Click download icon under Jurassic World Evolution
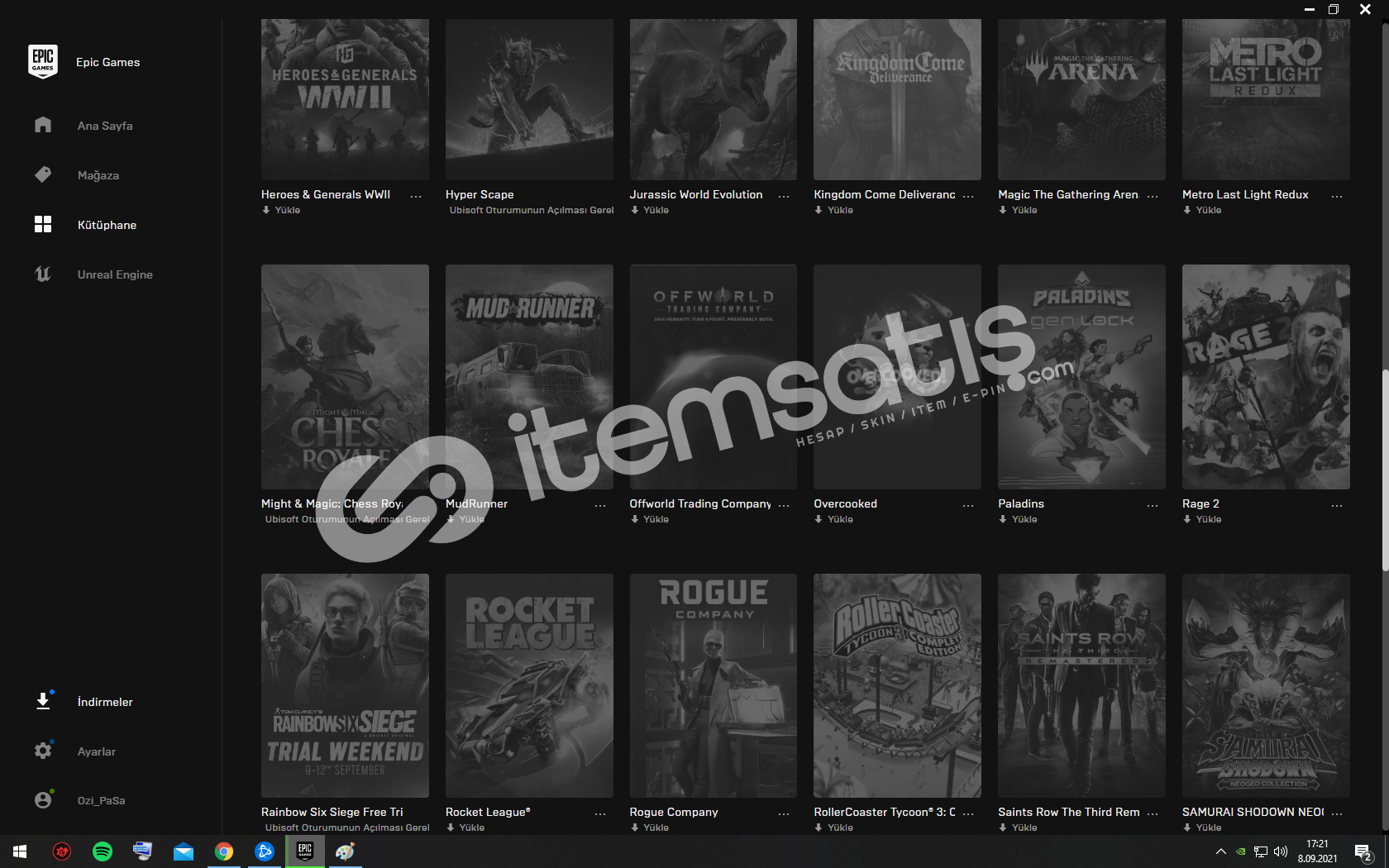The image size is (1389, 868). (635, 210)
